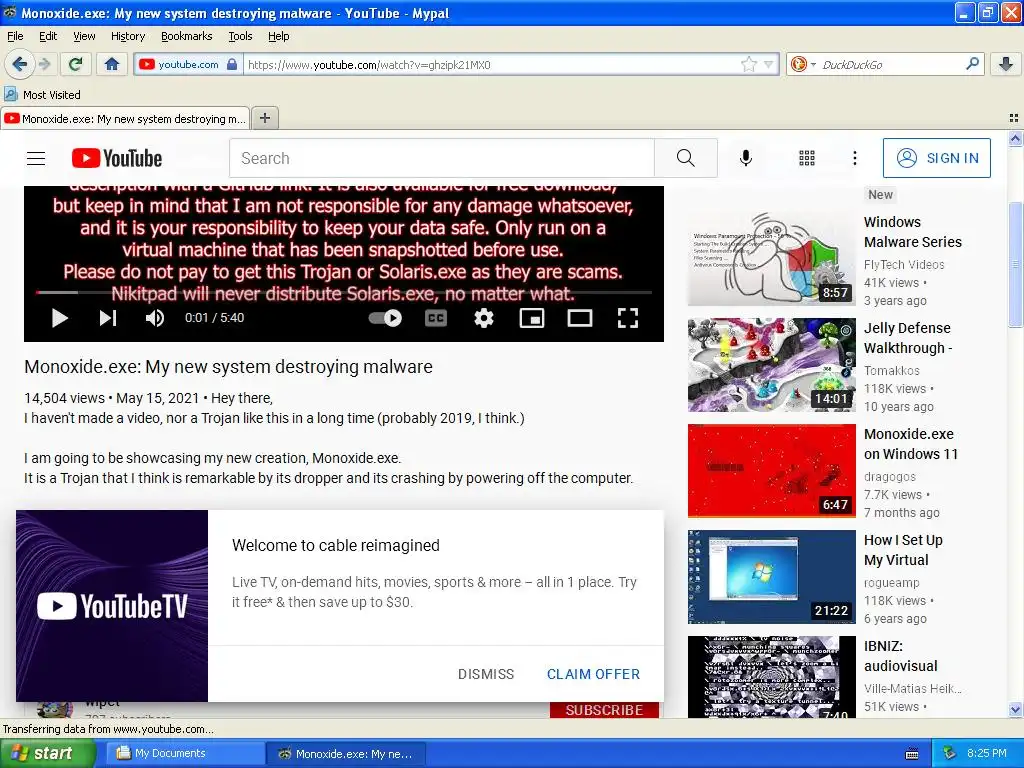
Task: Dismiss the YouTube TV offer
Action: [486, 674]
